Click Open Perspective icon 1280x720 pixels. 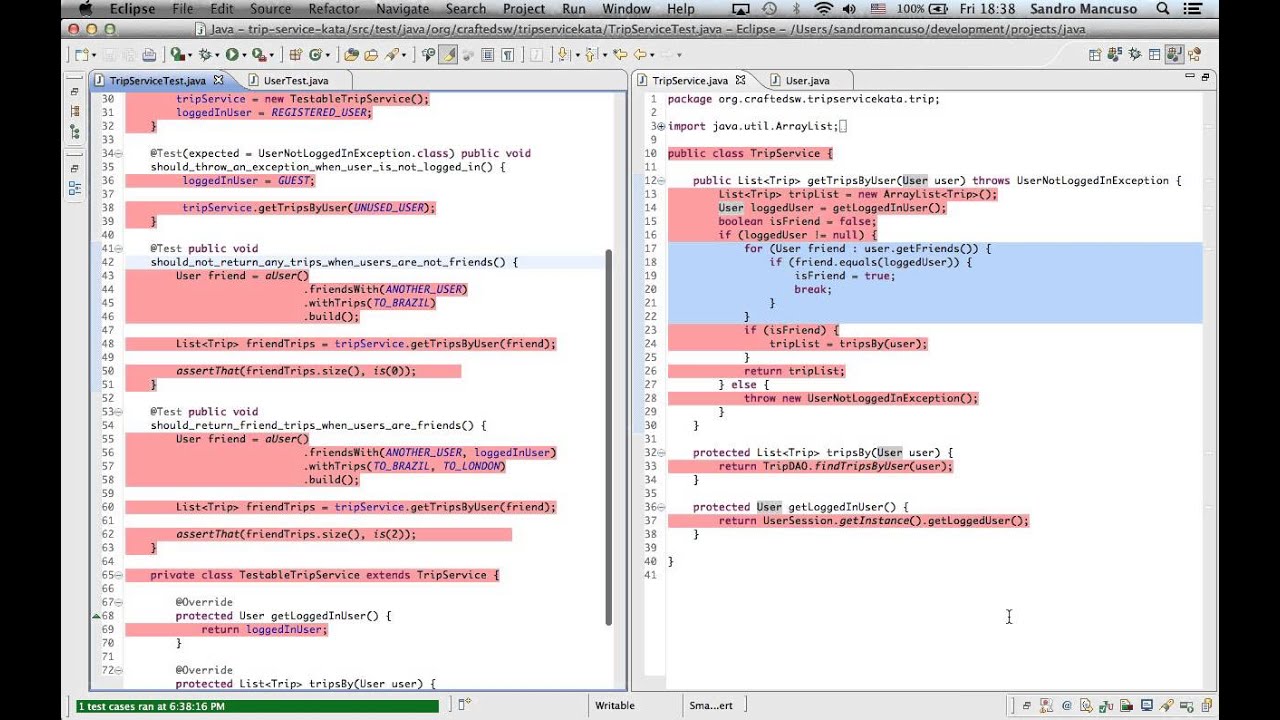(x=1095, y=55)
